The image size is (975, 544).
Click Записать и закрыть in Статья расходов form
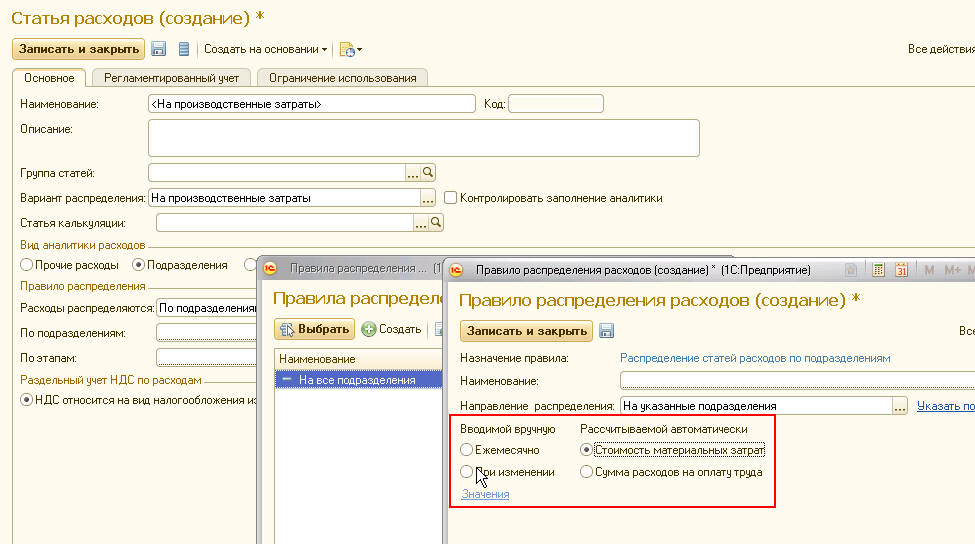[78, 49]
